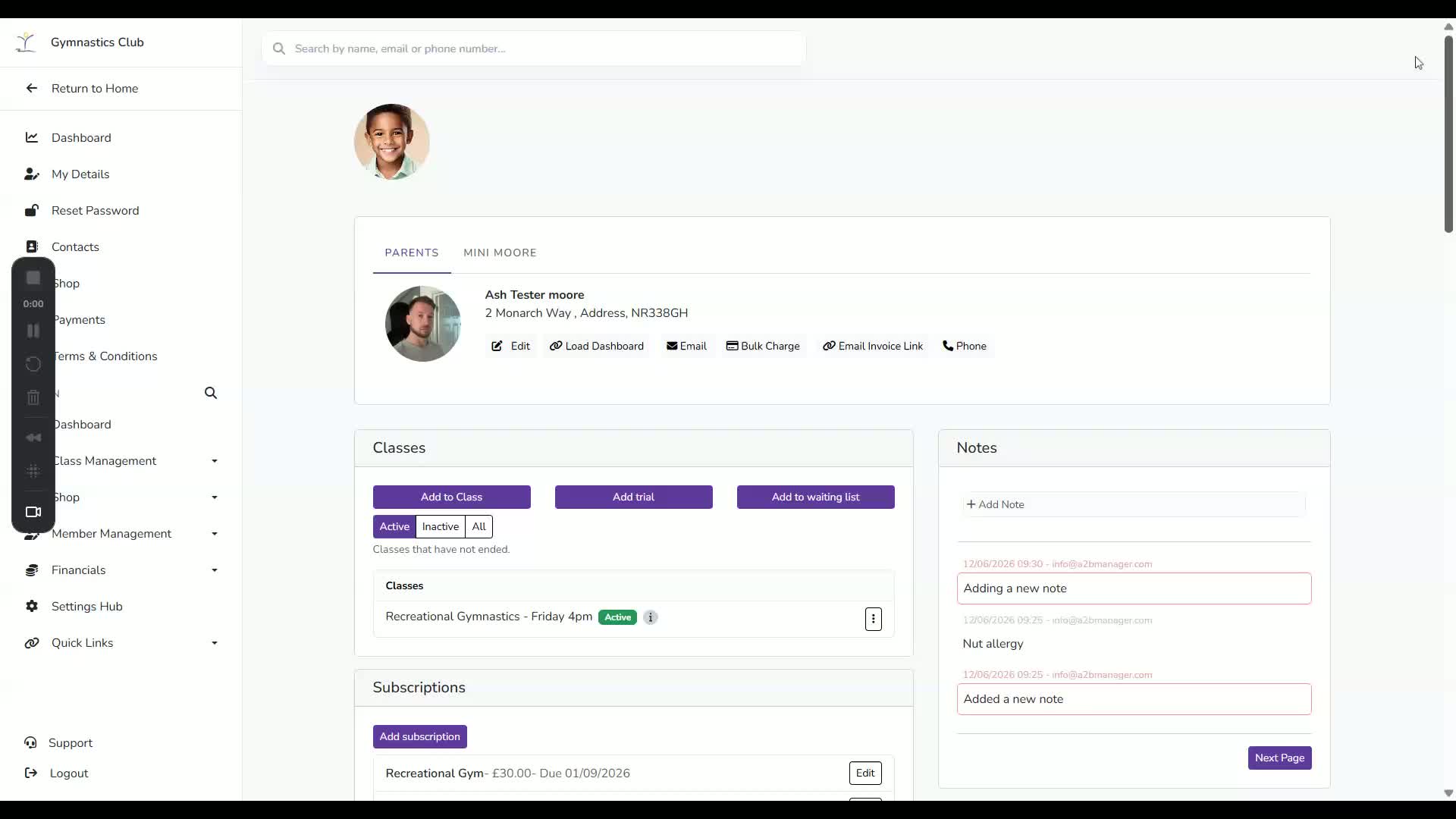Click the camera icon in recorder widget

coord(33,512)
